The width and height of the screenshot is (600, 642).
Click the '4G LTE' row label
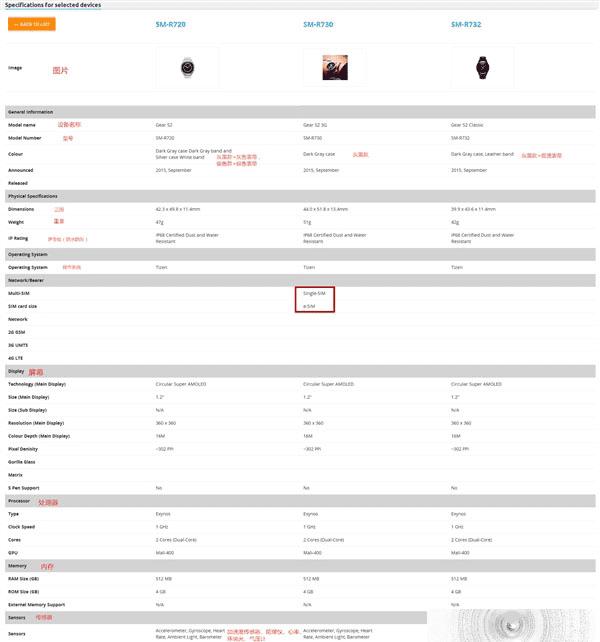pyautogui.click(x=16, y=358)
